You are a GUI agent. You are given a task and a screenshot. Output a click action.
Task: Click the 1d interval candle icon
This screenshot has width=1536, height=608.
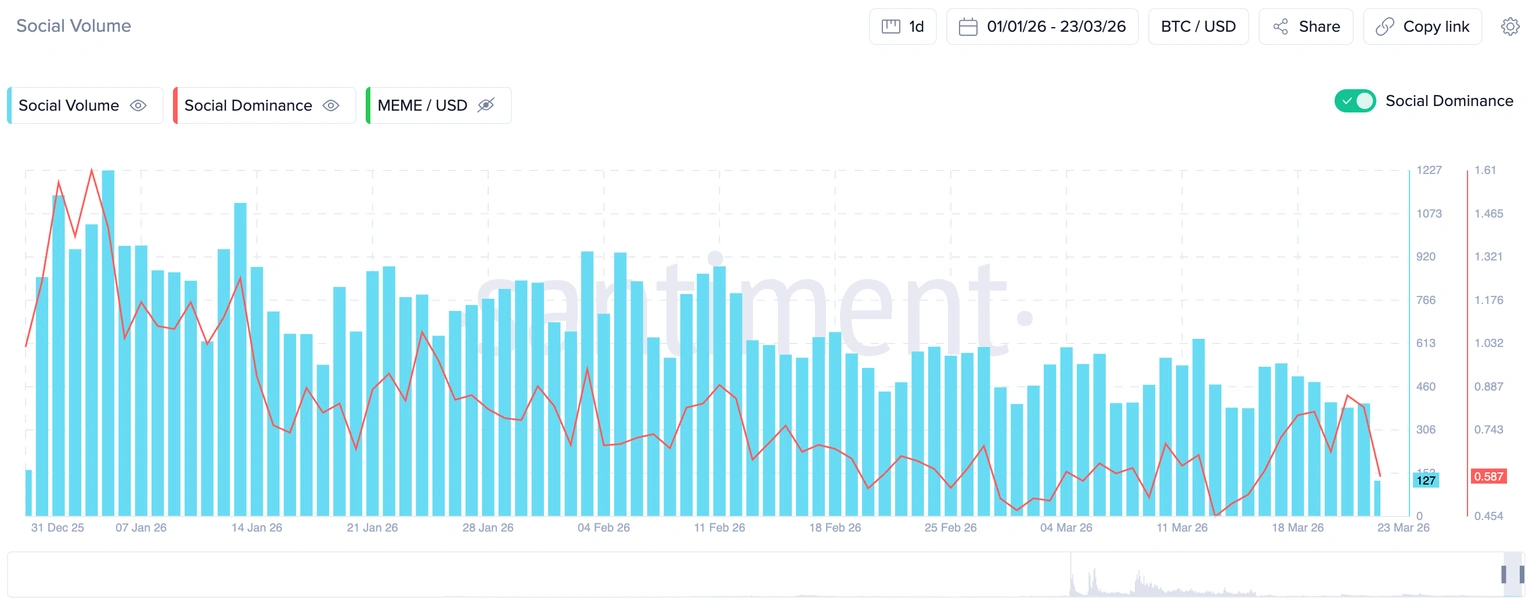(890, 27)
